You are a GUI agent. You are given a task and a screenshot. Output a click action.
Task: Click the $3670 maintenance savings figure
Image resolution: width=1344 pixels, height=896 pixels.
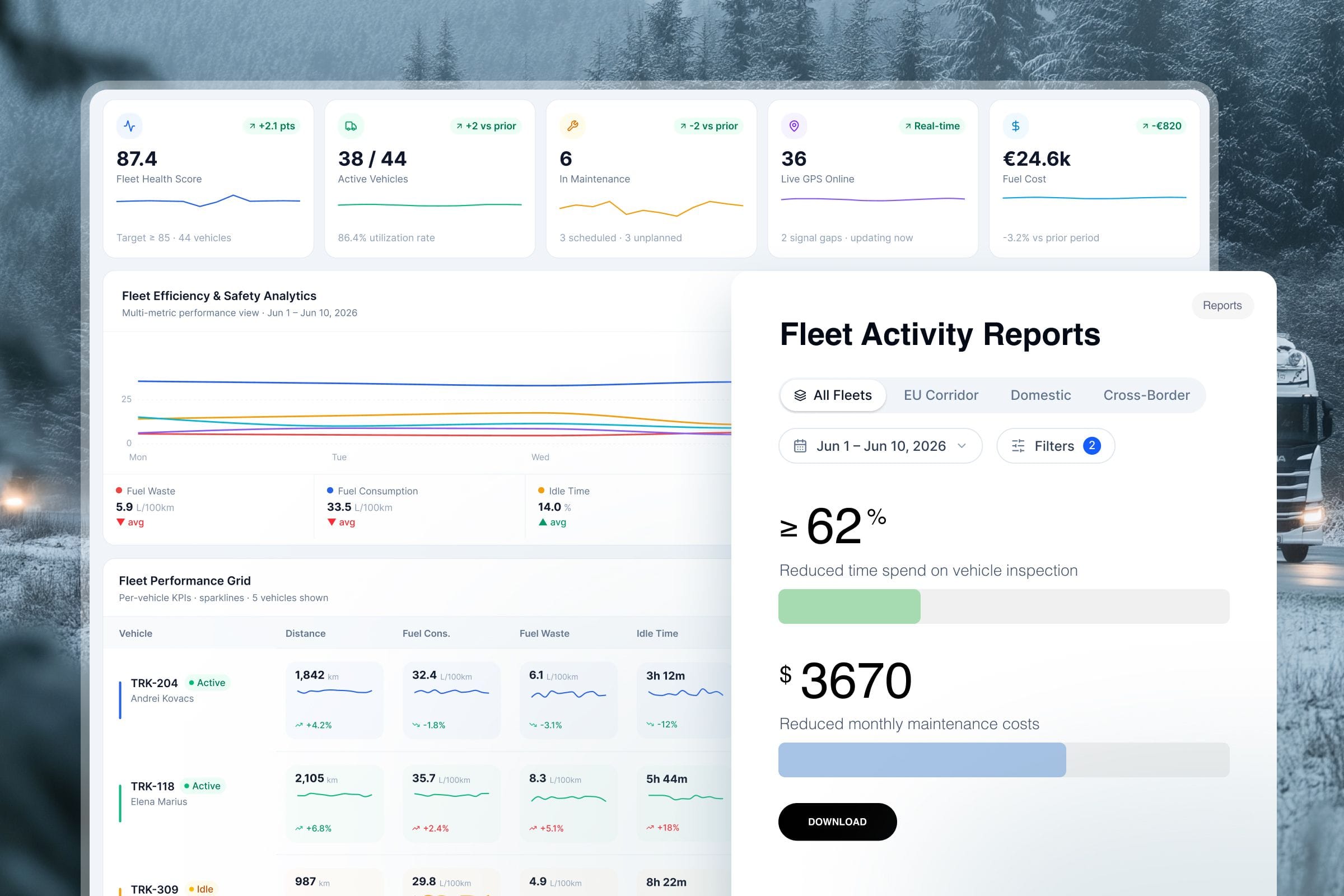(x=846, y=680)
